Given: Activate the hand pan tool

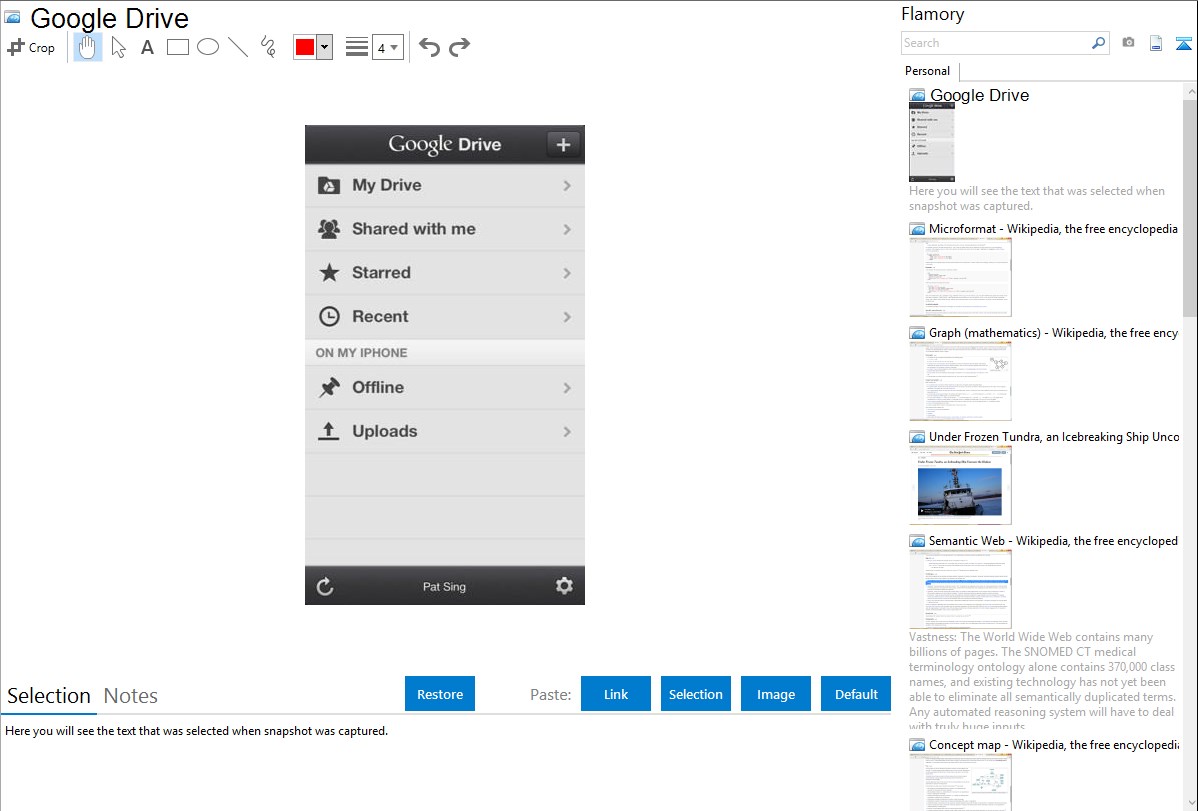Looking at the screenshot, I should pos(88,47).
